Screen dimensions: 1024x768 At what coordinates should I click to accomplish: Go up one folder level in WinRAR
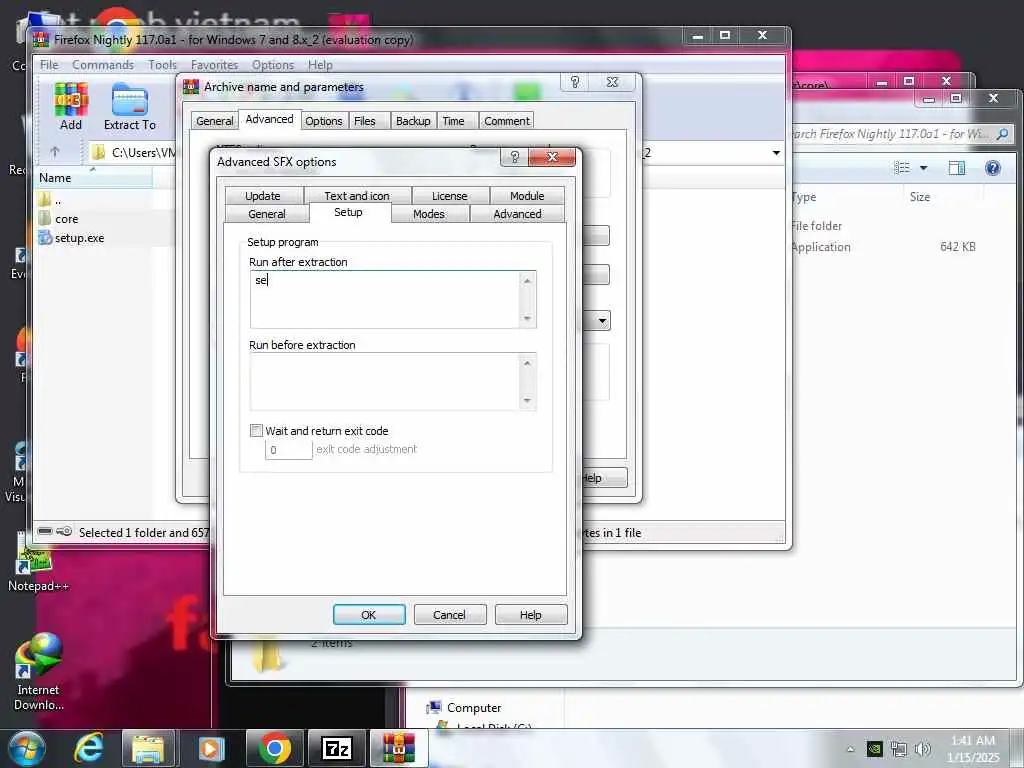point(55,152)
